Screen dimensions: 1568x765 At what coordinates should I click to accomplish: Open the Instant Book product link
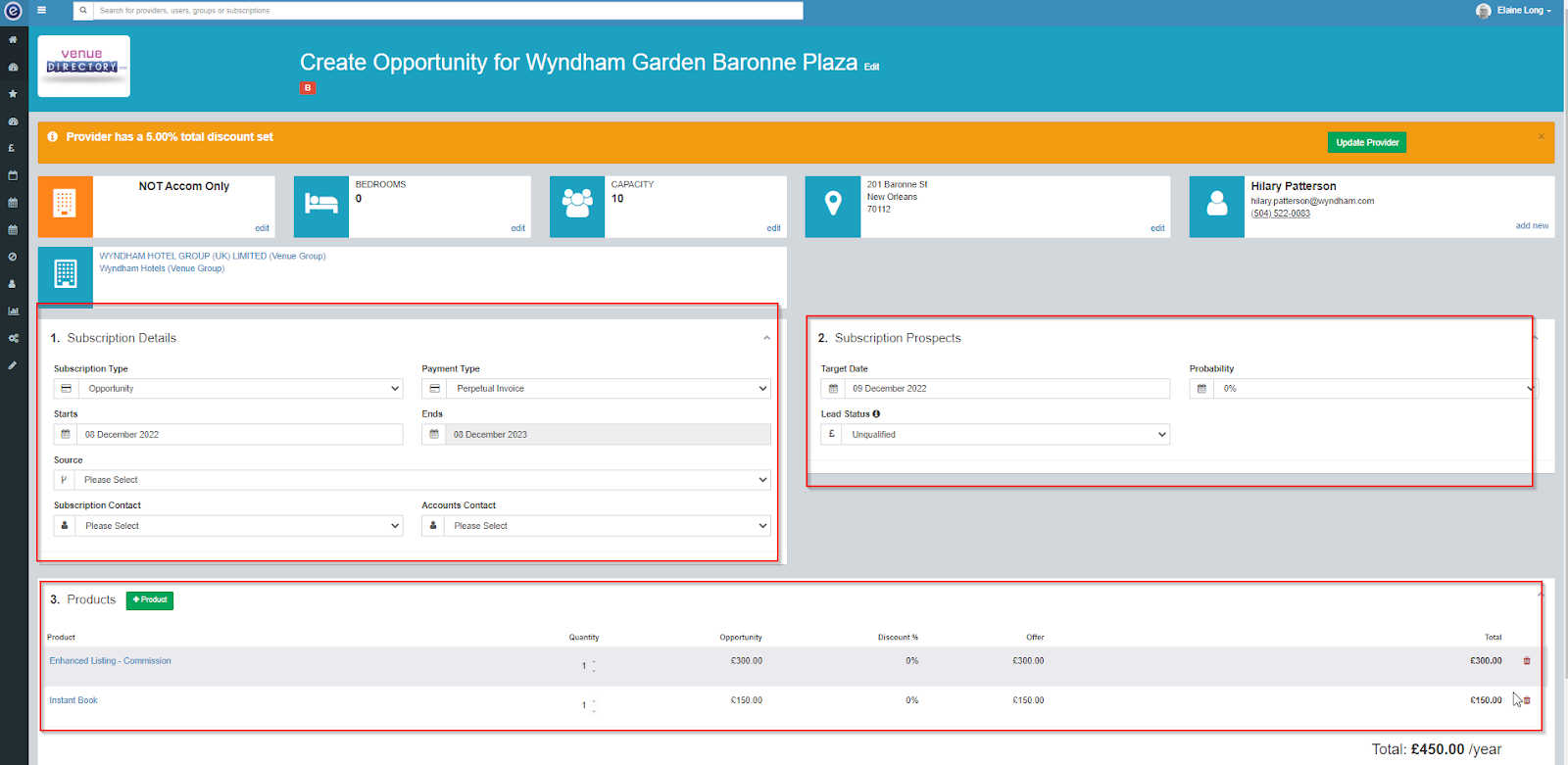(73, 700)
